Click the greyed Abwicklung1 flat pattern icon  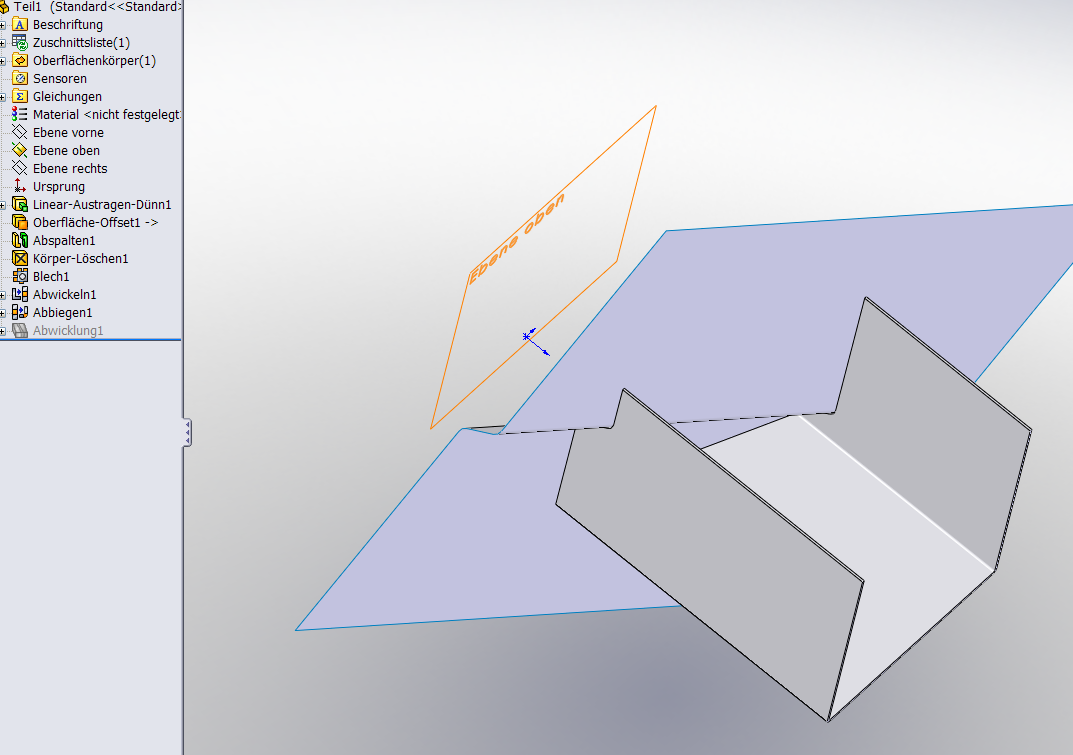(x=20, y=331)
